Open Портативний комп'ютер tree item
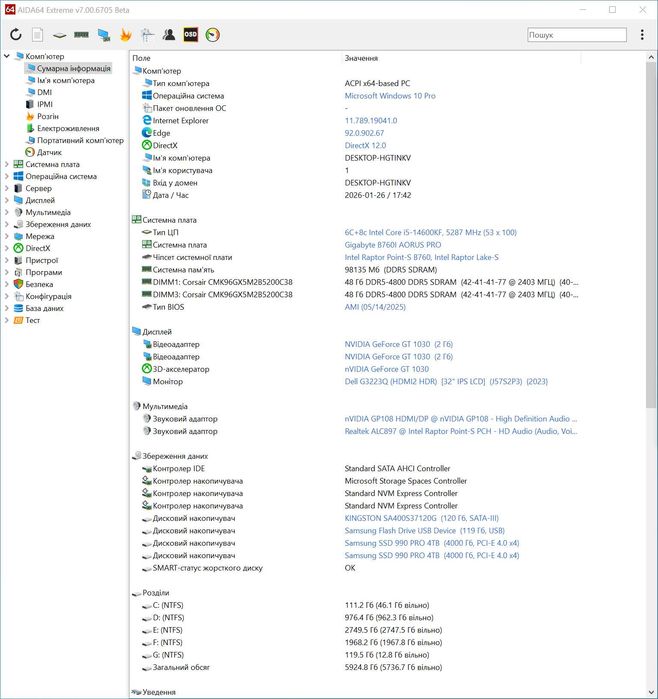The width and height of the screenshot is (658, 699). coord(75,140)
